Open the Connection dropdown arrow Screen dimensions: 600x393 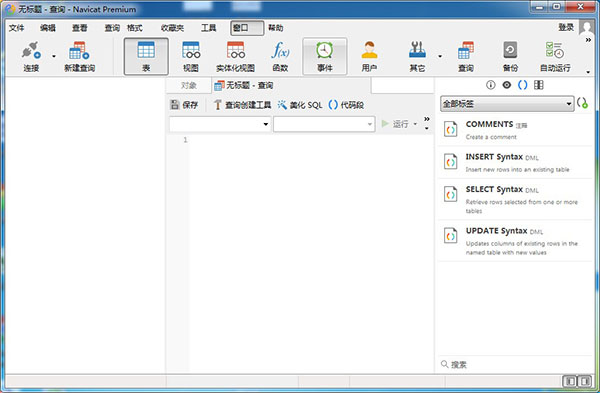click(x=54, y=56)
